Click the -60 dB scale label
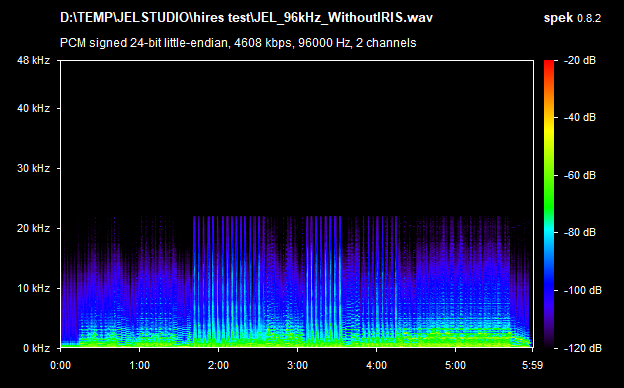This screenshot has width=624, height=388. coord(580,175)
